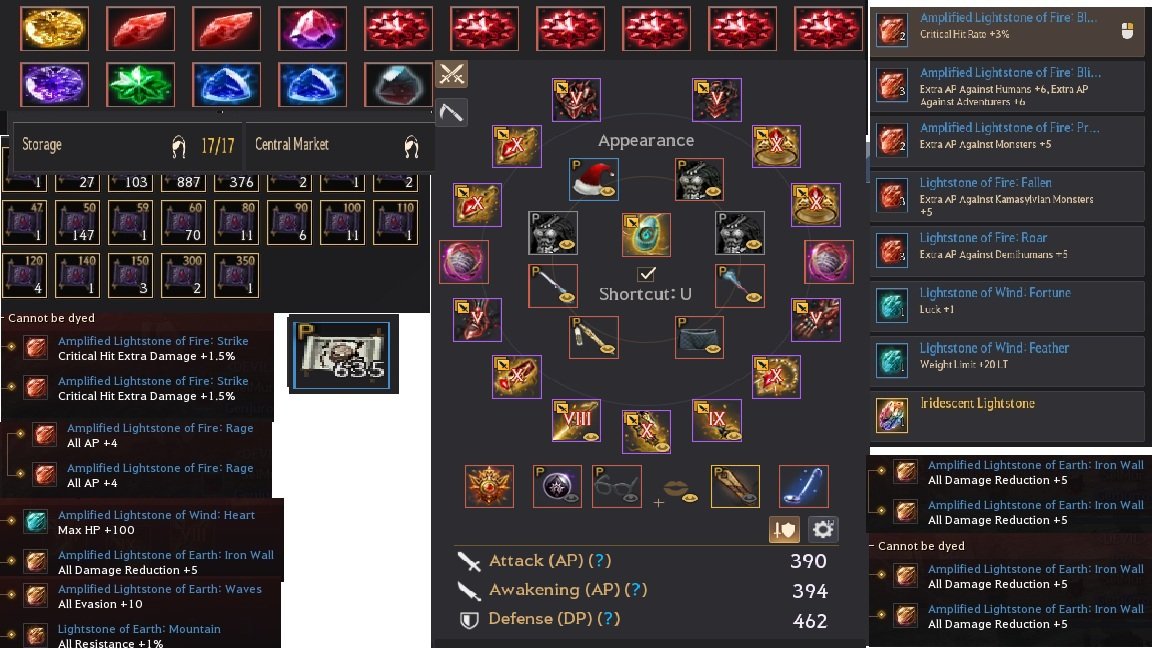The image size is (1152, 648).
Task: Toggle the glasses appearance slot
Action: pyautogui.click(x=616, y=486)
